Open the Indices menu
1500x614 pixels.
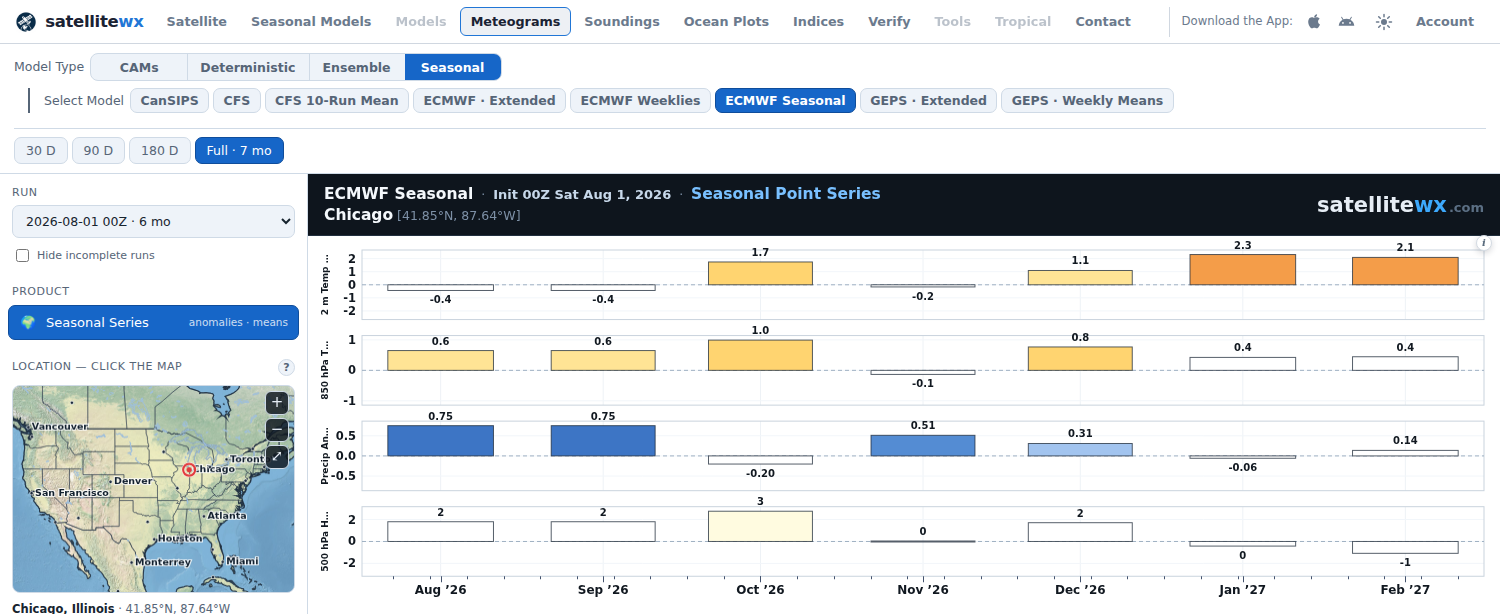click(x=818, y=21)
